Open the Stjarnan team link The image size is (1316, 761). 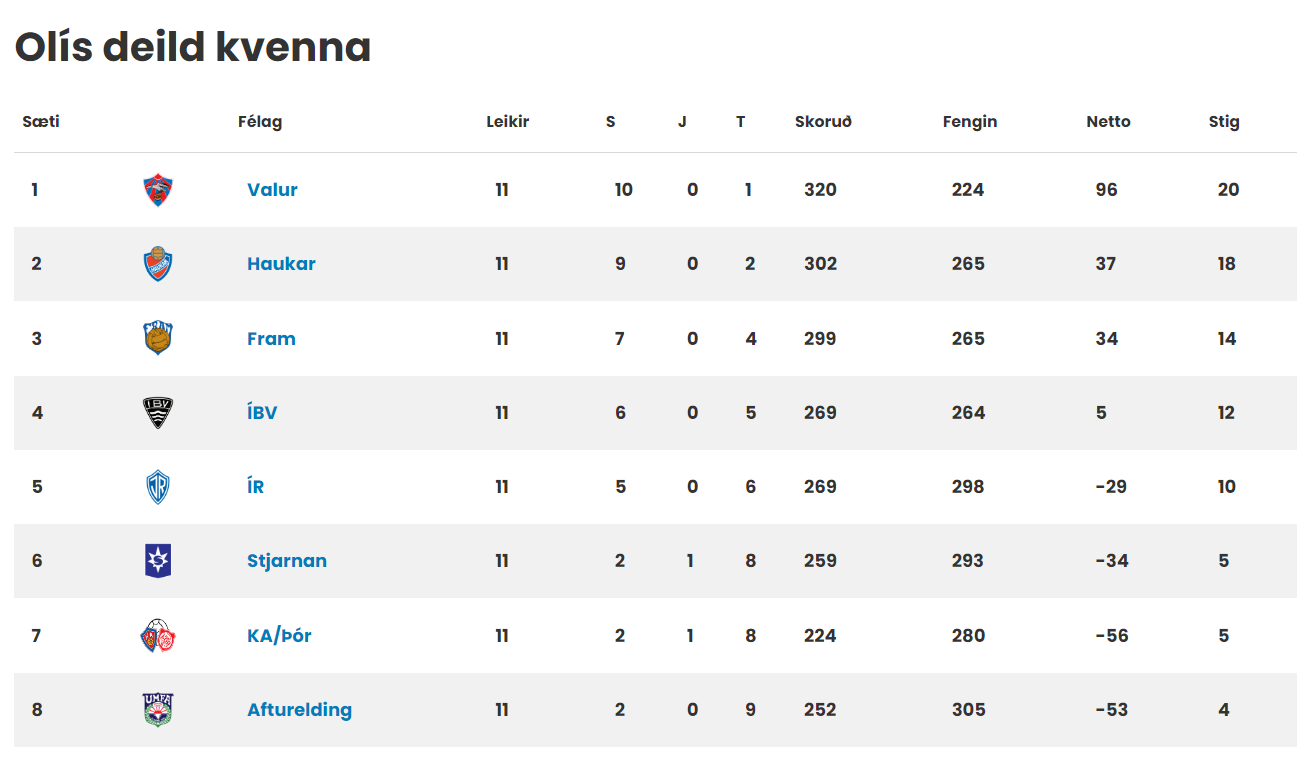click(x=287, y=561)
